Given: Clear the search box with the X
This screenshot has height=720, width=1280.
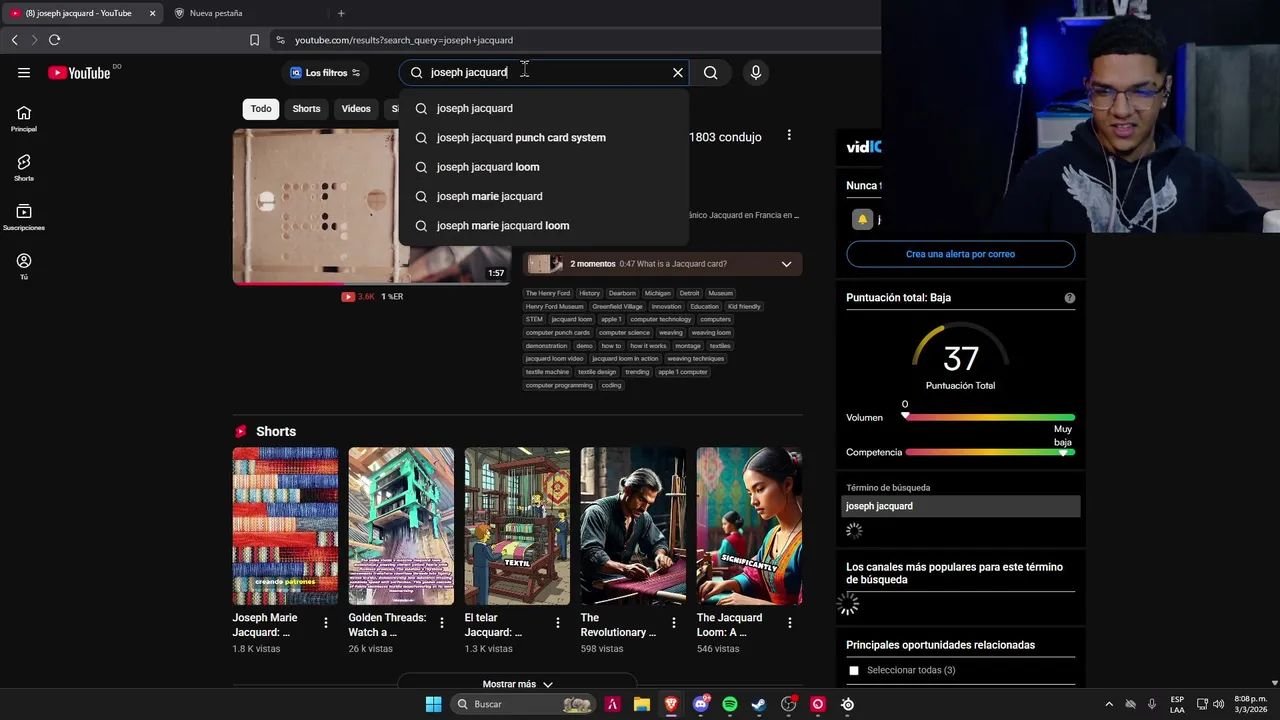Looking at the screenshot, I should coord(678,72).
